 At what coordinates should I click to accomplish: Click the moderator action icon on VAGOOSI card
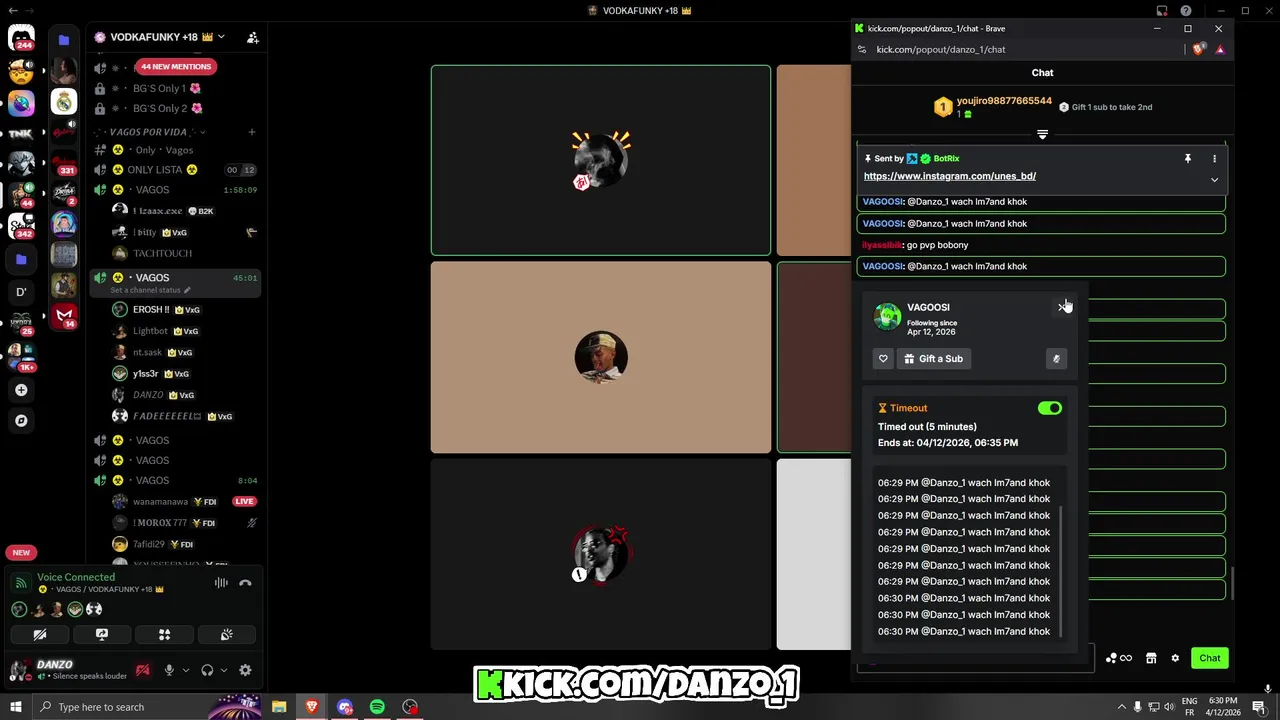click(x=1056, y=359)
